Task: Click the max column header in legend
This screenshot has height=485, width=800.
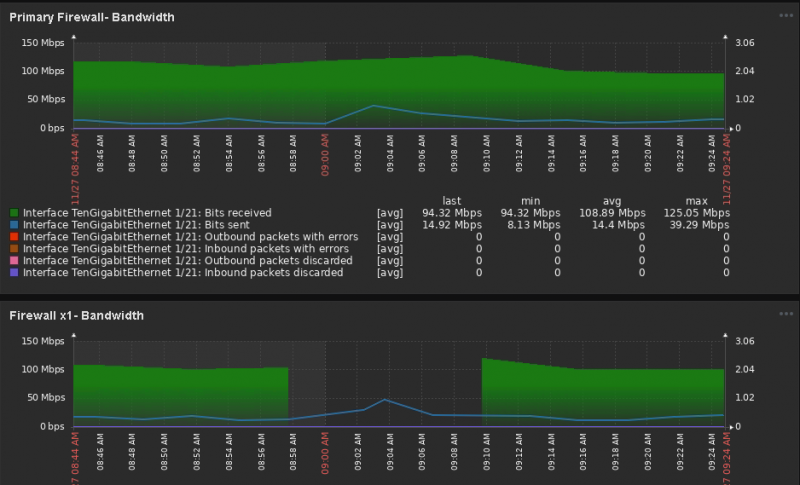Action: (x=696, y=201)
